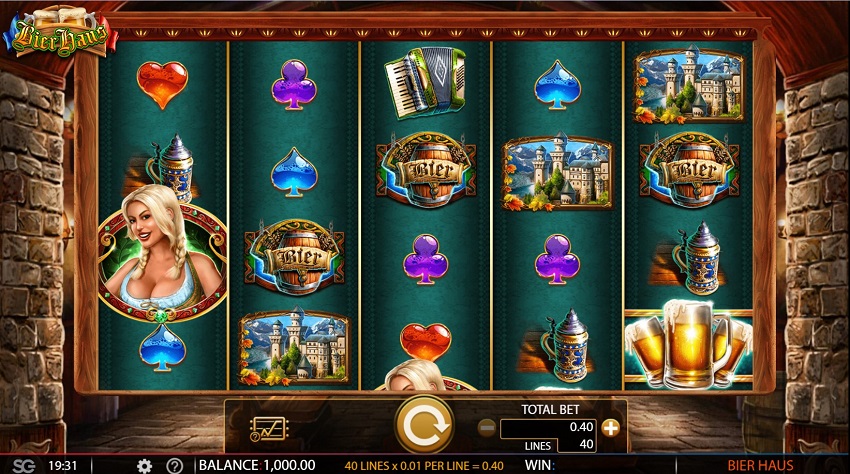The width and height of the screenshot is (850, 474).
Task: Decrease total bet with minus button
Action: [487, 428]
